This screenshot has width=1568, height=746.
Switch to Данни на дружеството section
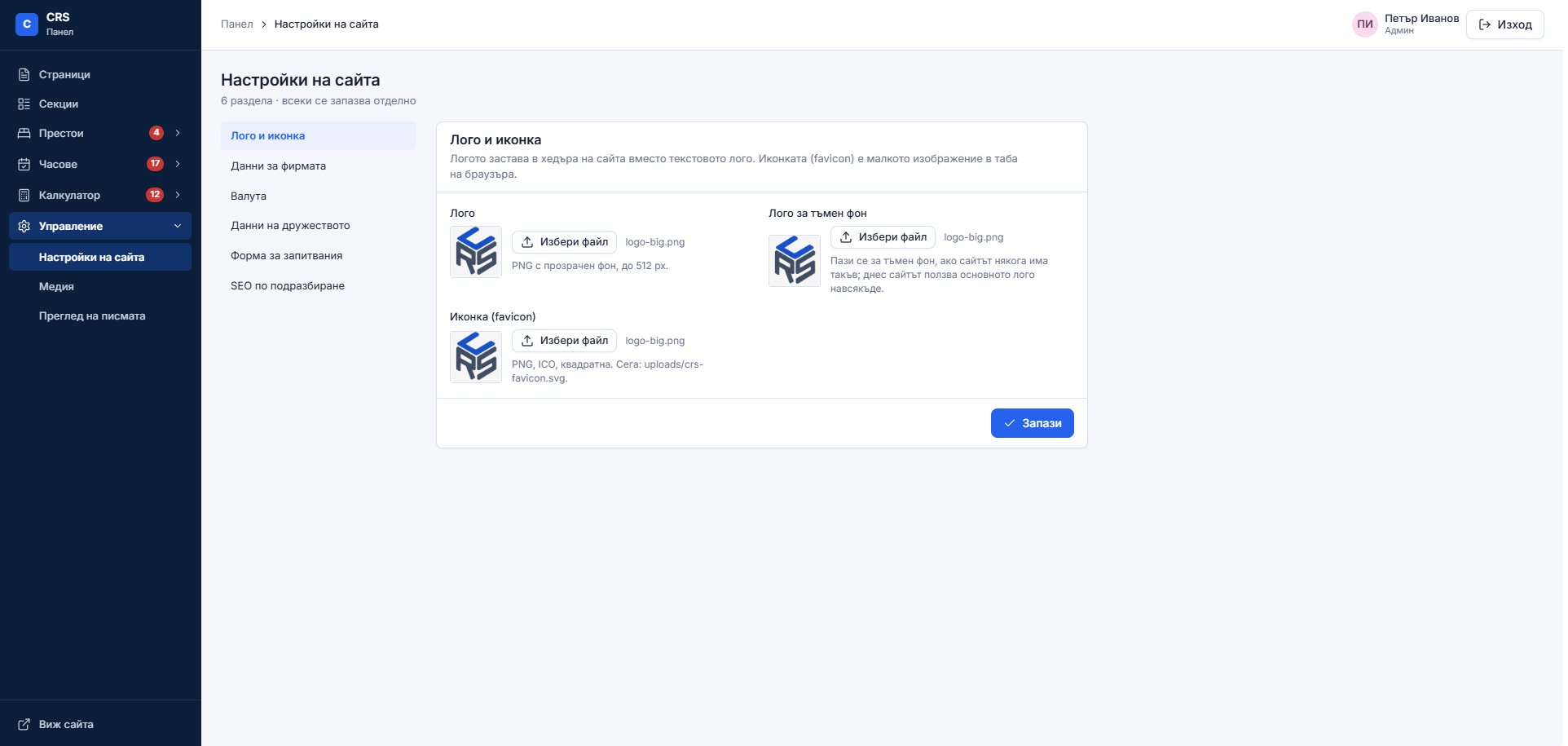pyautogui.click(x=319, y=226)
